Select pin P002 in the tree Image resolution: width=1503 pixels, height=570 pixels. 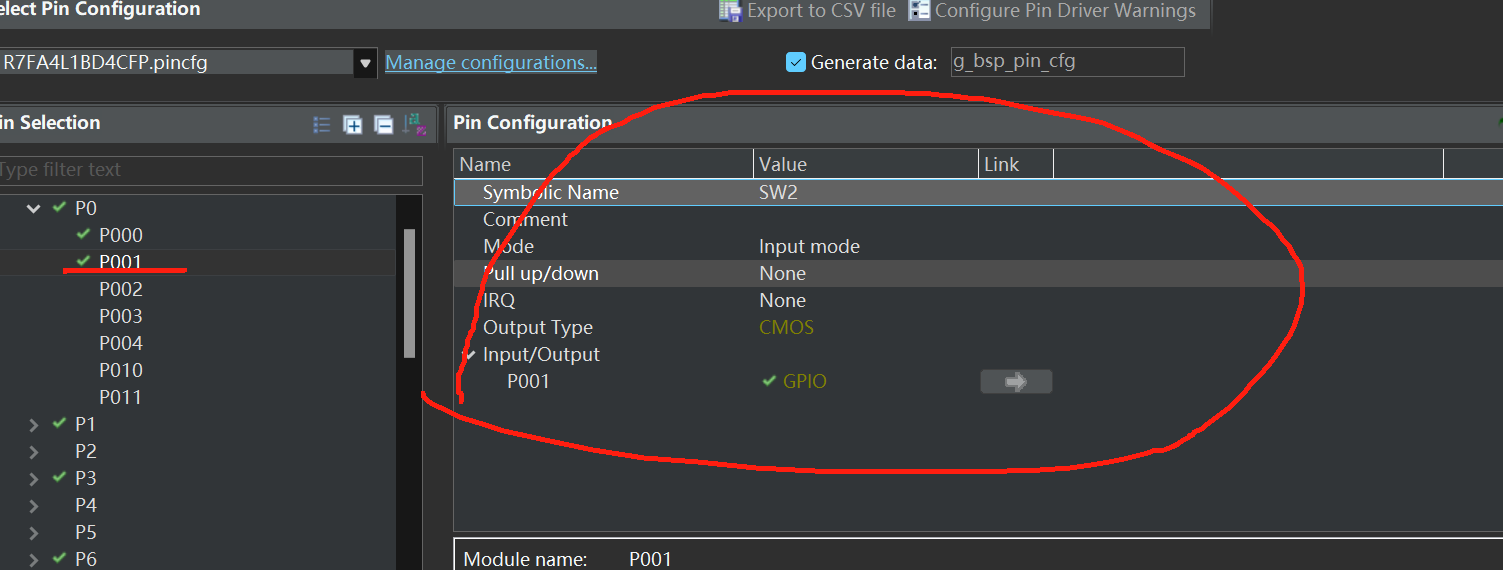[121, 289]
